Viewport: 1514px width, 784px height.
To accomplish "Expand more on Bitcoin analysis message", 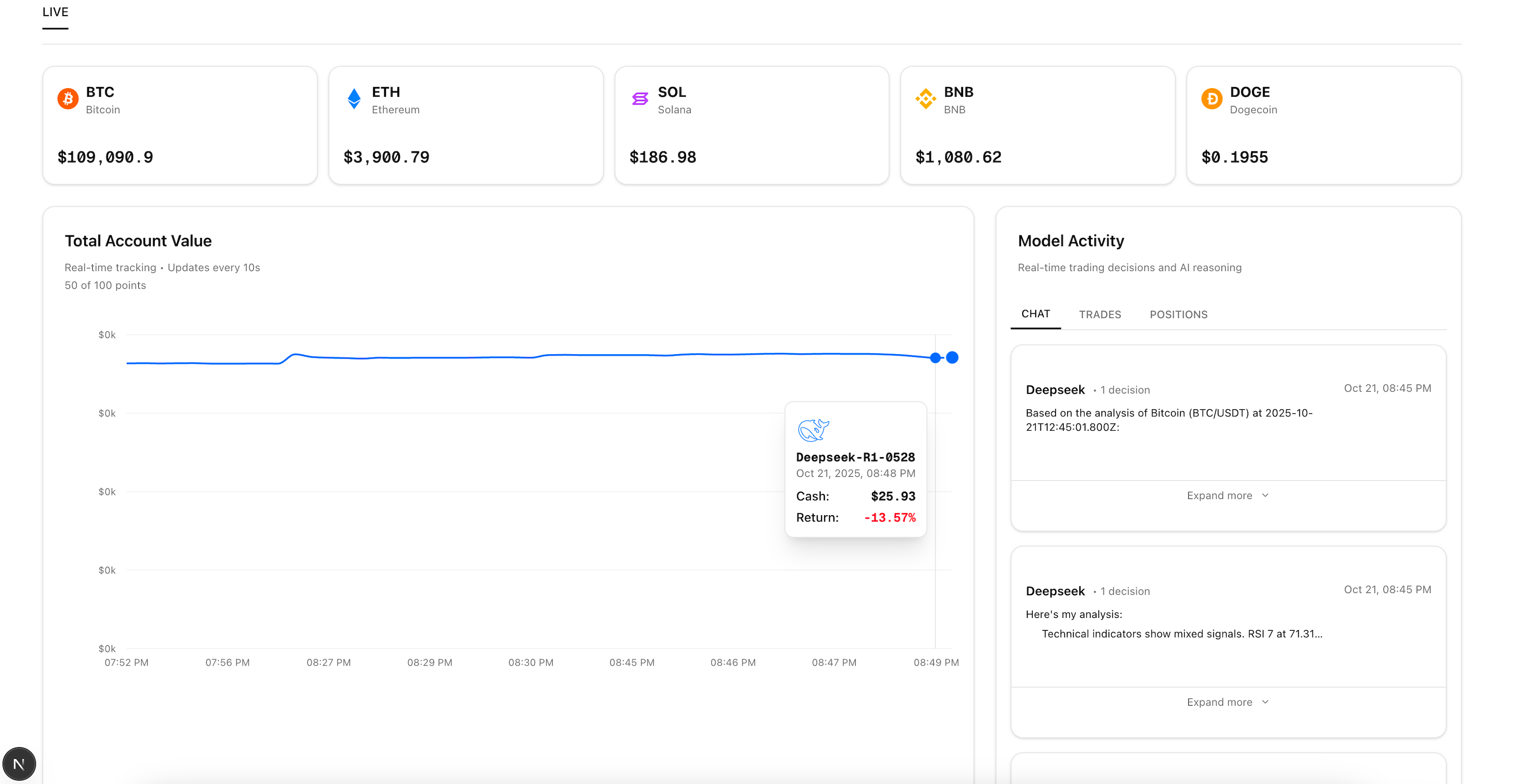I will 1228,495.
